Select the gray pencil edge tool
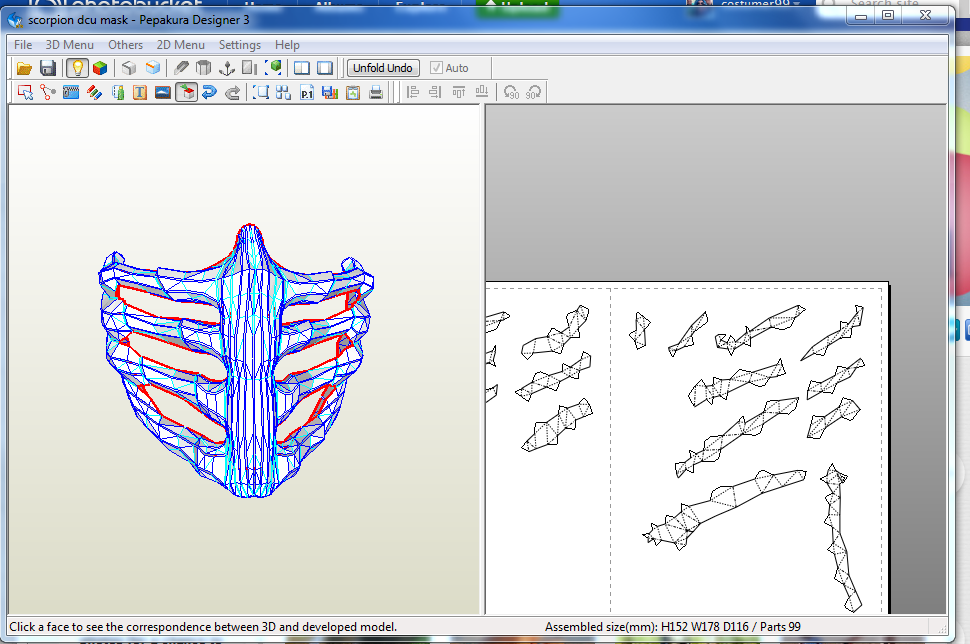The image size is (970, 644). pos(181,68)
